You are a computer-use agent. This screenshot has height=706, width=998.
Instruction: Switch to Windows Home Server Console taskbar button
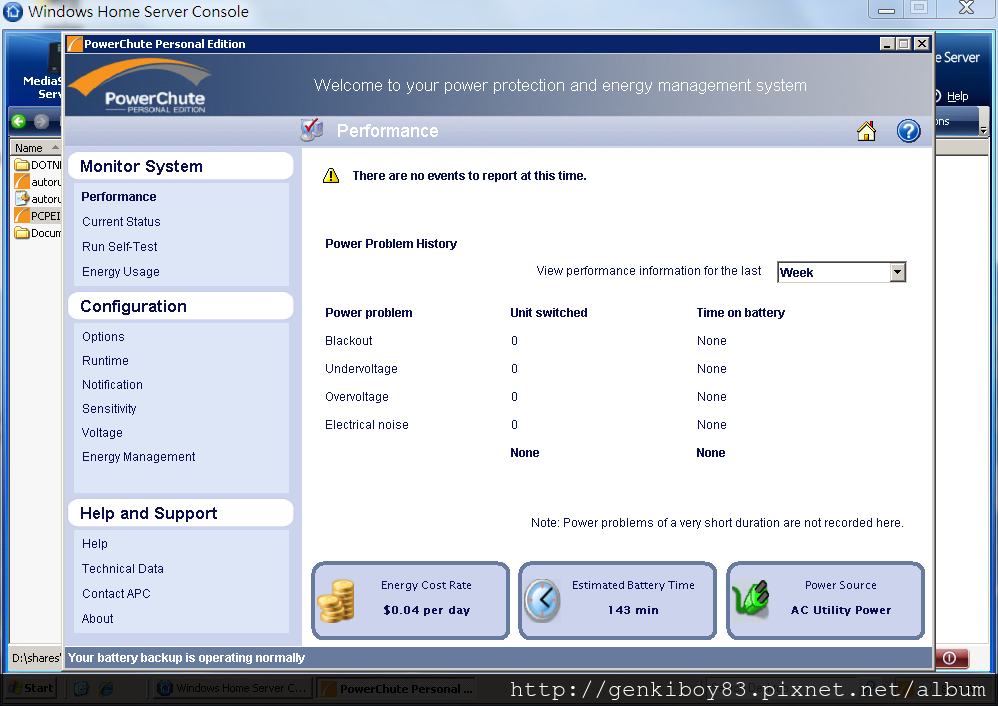pos(232,688)
